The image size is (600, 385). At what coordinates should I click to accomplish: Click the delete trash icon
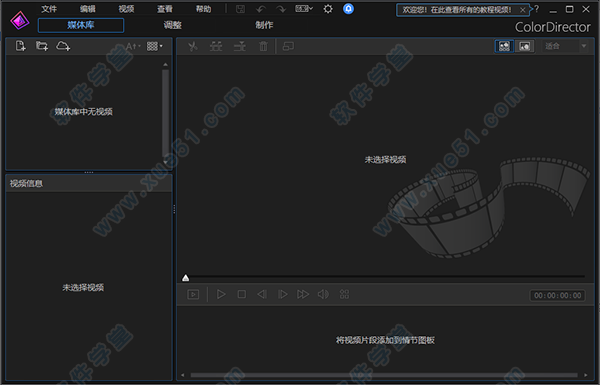263,46
